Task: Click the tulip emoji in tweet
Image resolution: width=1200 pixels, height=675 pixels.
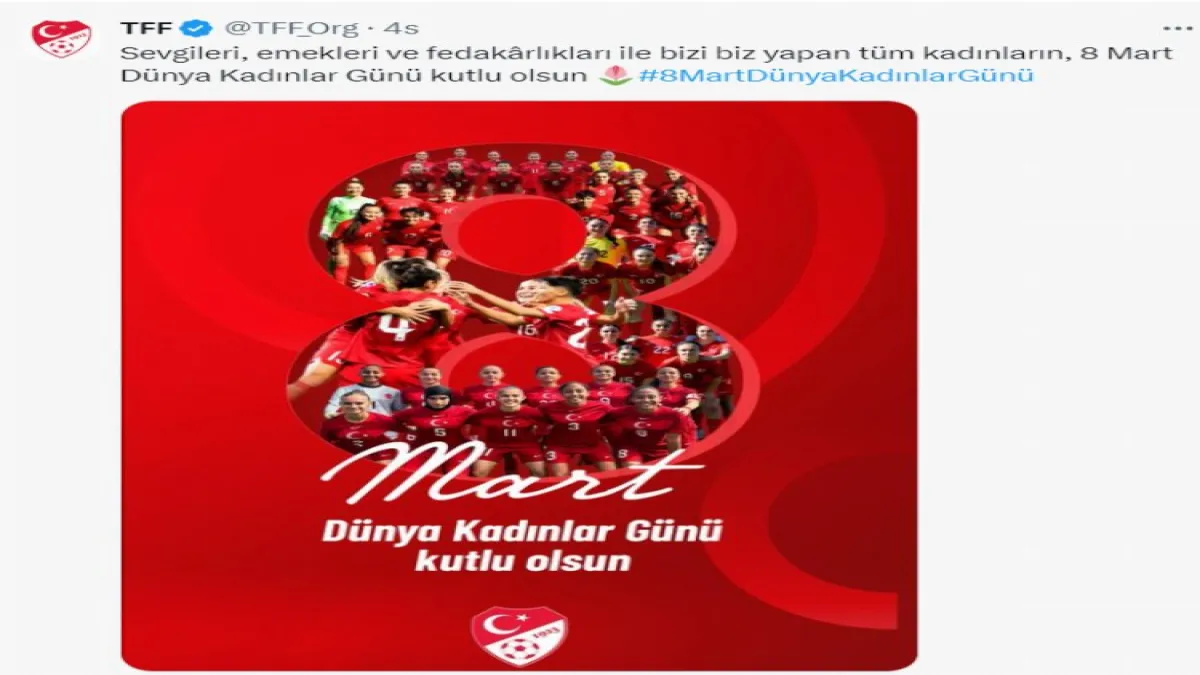Action: click(615, 75)
